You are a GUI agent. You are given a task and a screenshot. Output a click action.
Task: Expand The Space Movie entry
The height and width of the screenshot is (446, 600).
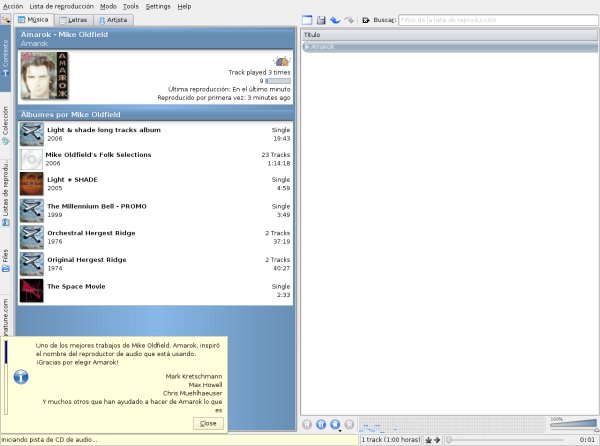[x=155, y=291]
